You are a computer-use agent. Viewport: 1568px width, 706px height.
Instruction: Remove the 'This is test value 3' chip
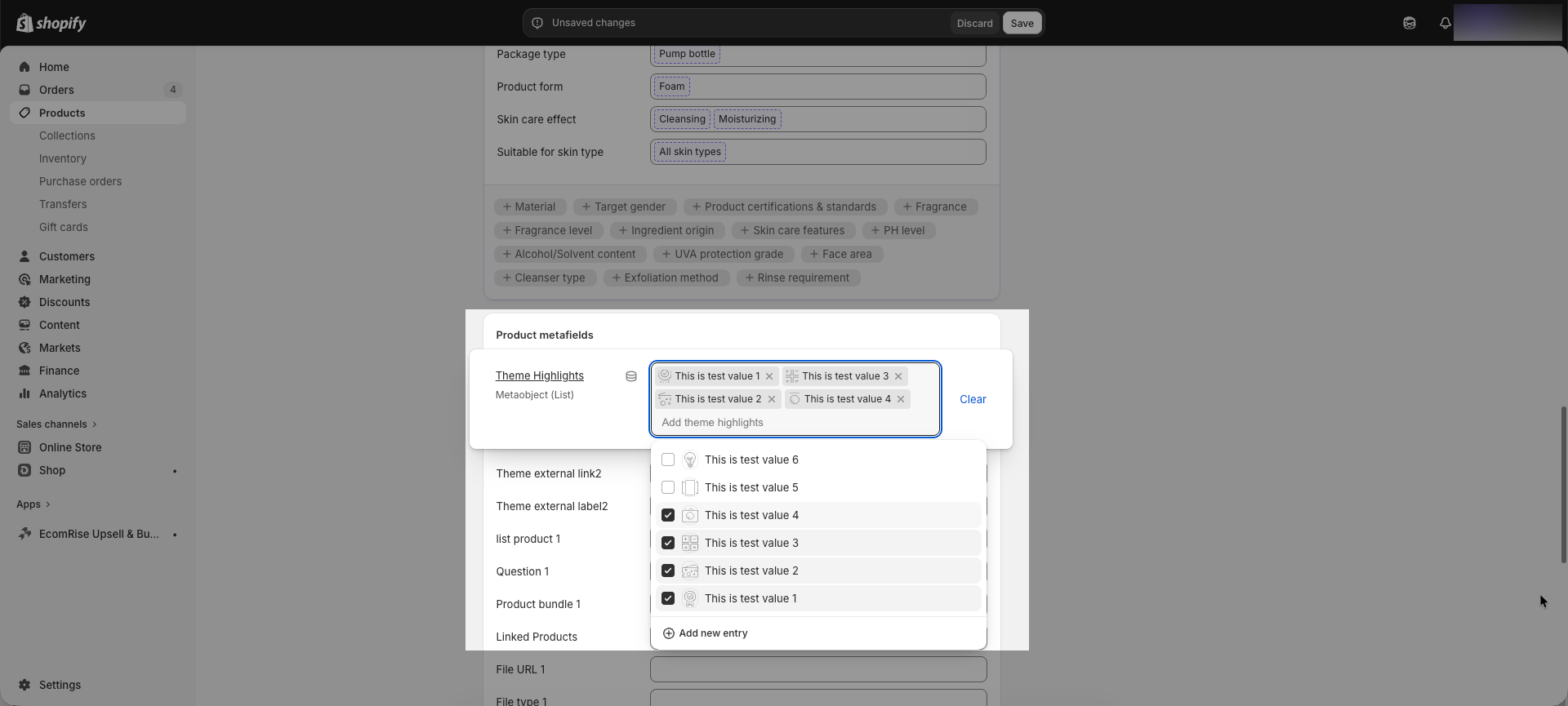898,376
